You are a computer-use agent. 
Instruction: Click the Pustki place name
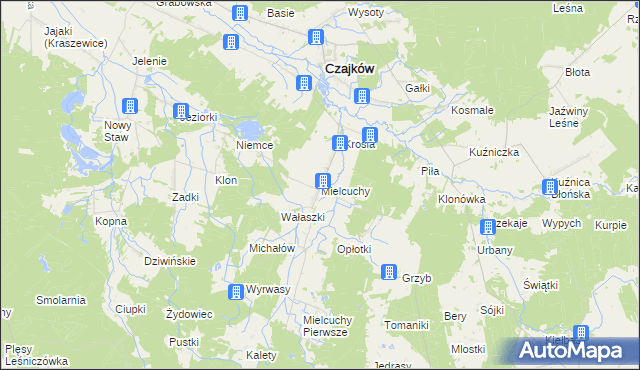(x=184, y=342)
